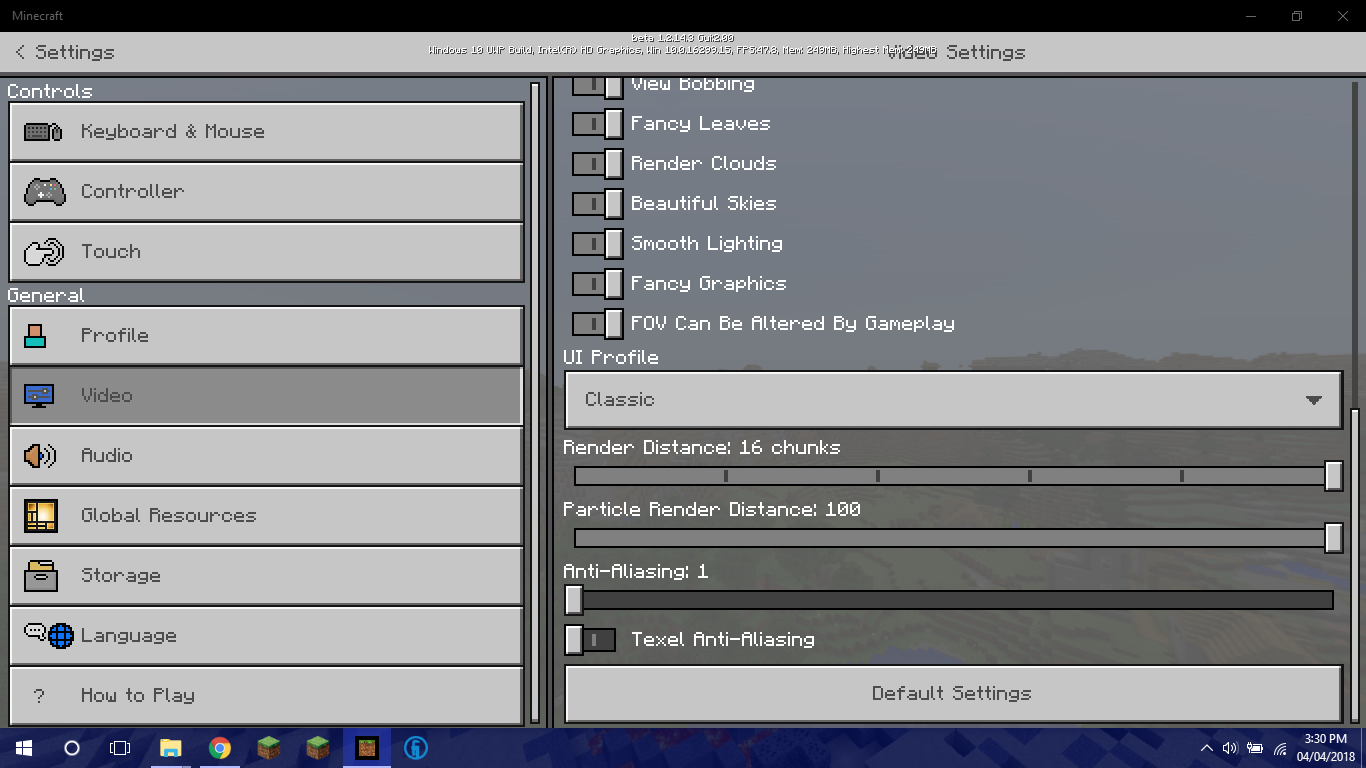1366x768 pixels.
Task: Click the "General" section heading
Action: pyautogui.click(x=46, y=295)
